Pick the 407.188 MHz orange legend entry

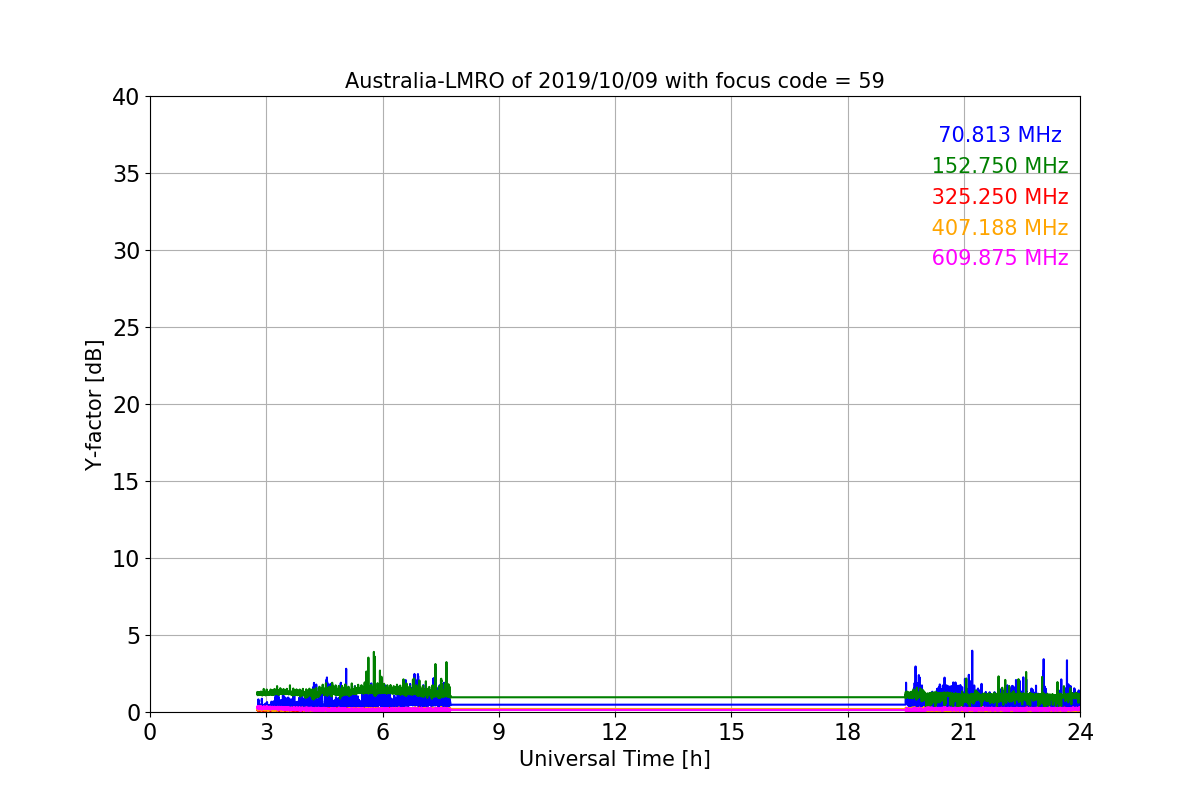(x=999, y=228)
